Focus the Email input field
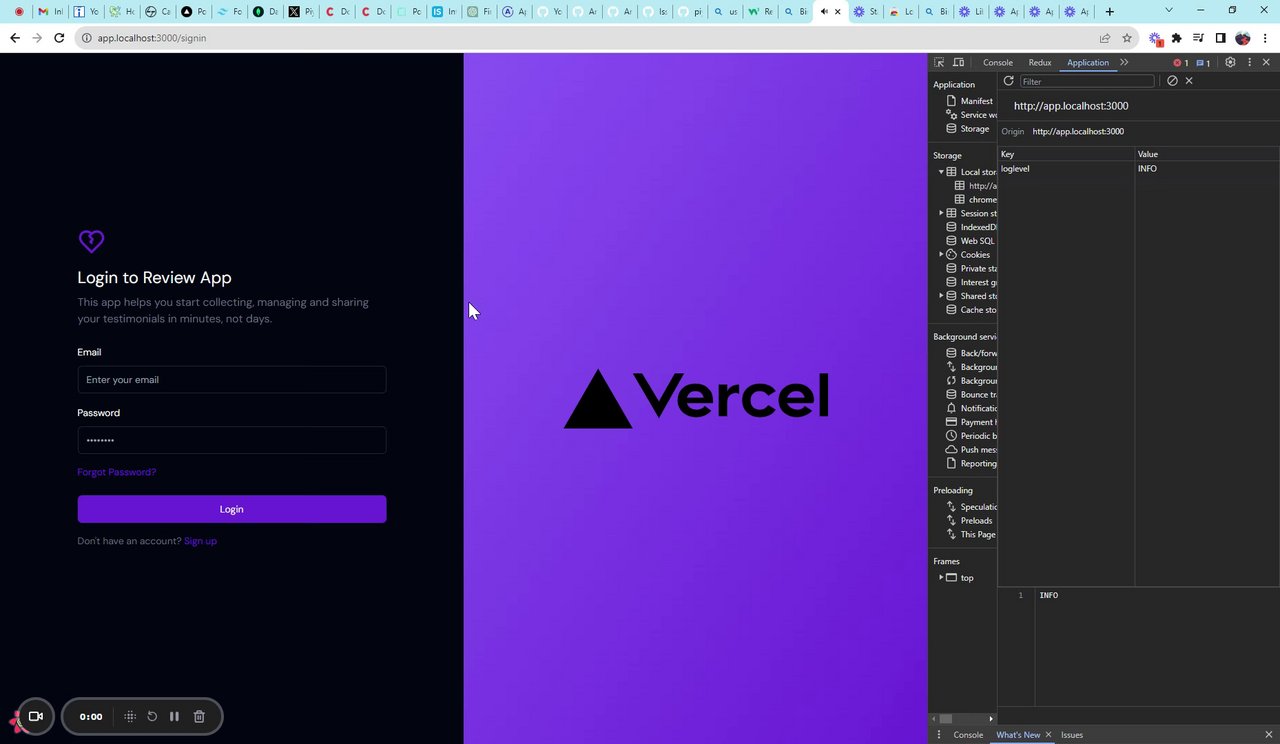Screen dimensions: 1280x744 tap(232, 380)
